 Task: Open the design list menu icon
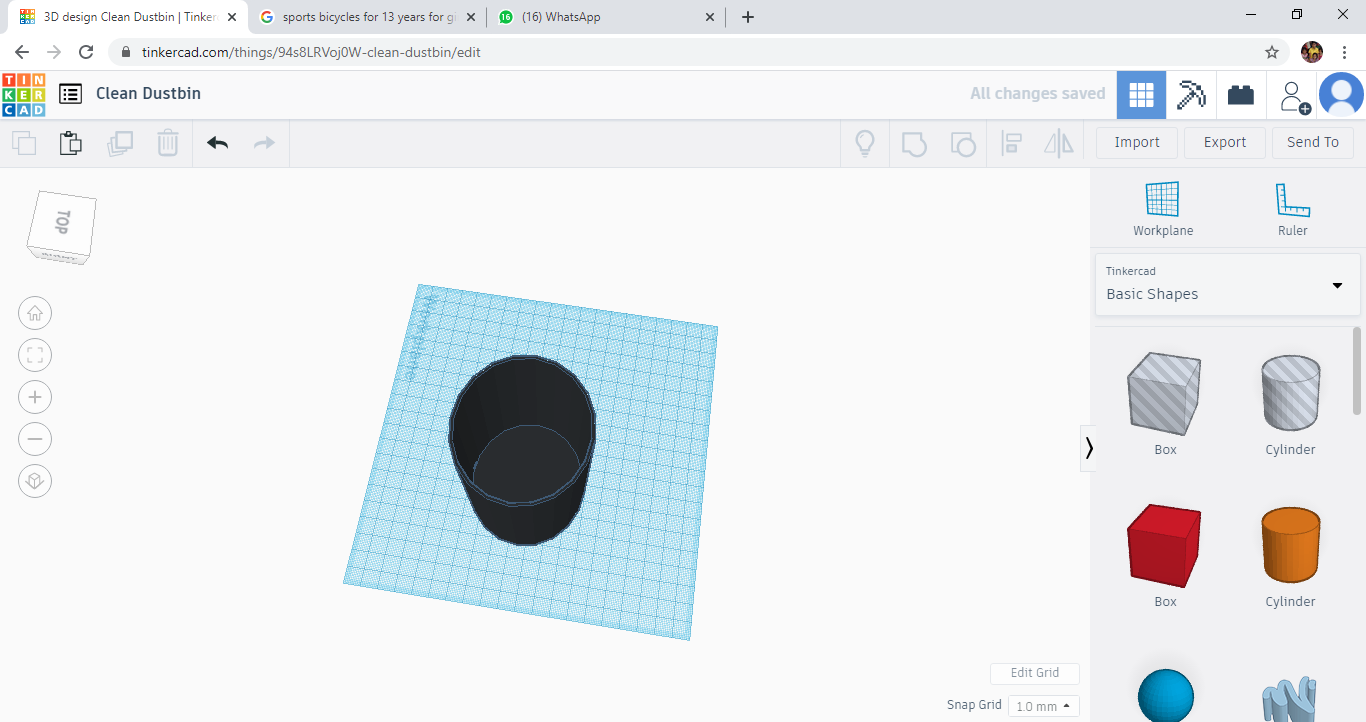(x=70, y=94)
